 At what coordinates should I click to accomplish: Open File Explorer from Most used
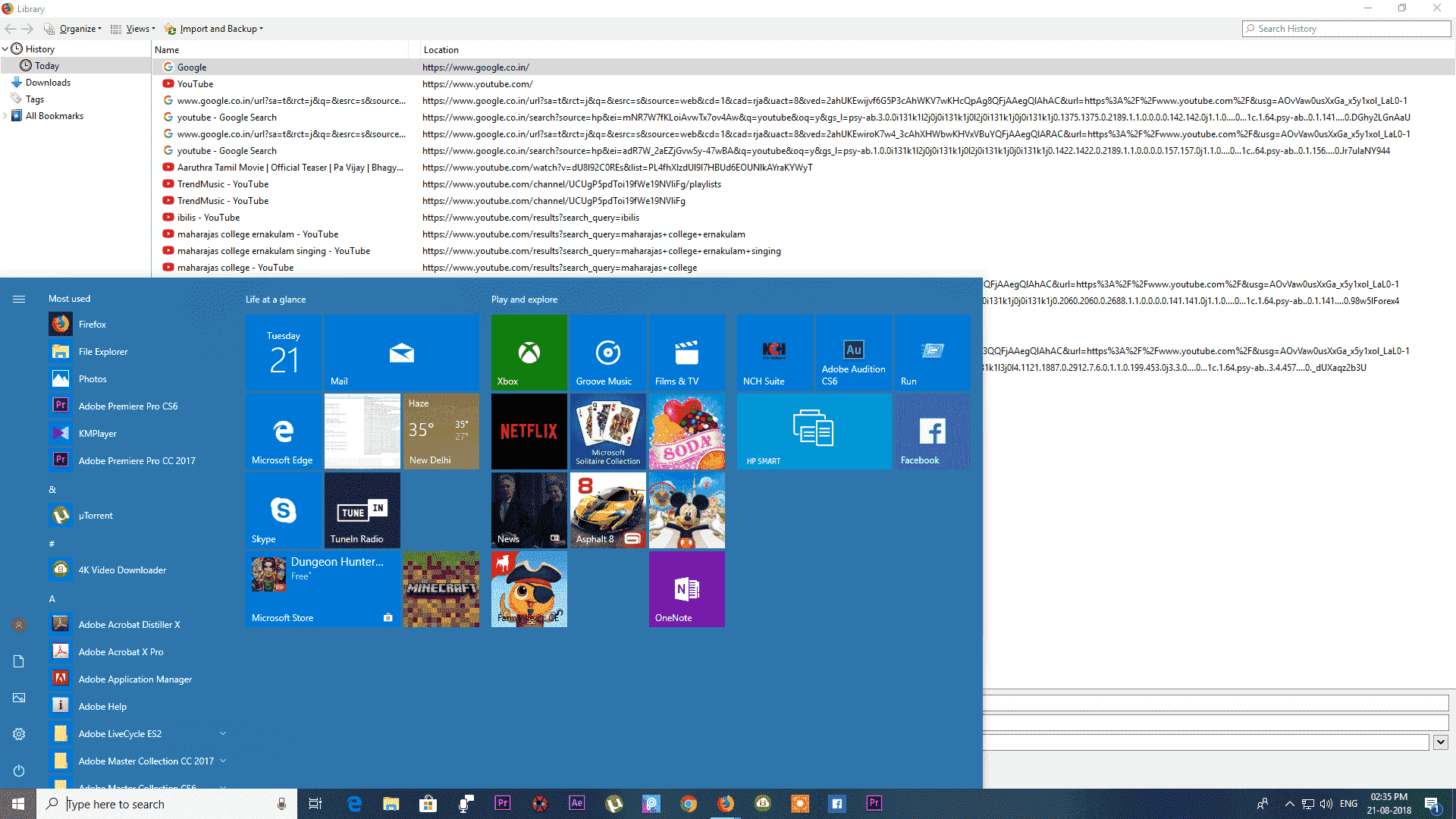click(136, 352)
